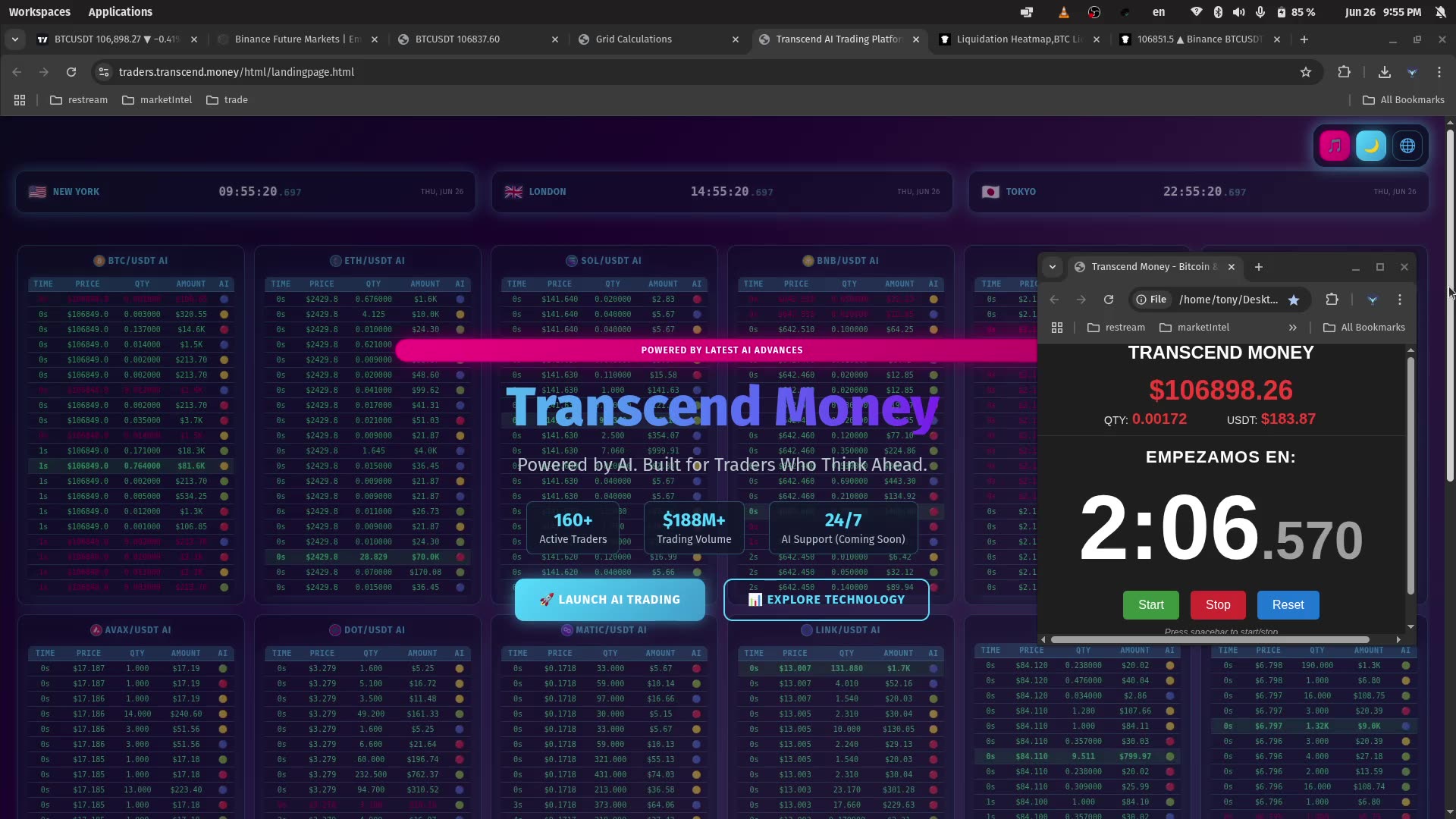
Task: Open the main browser extensions puzzle icon
Action: point(1344,72)
